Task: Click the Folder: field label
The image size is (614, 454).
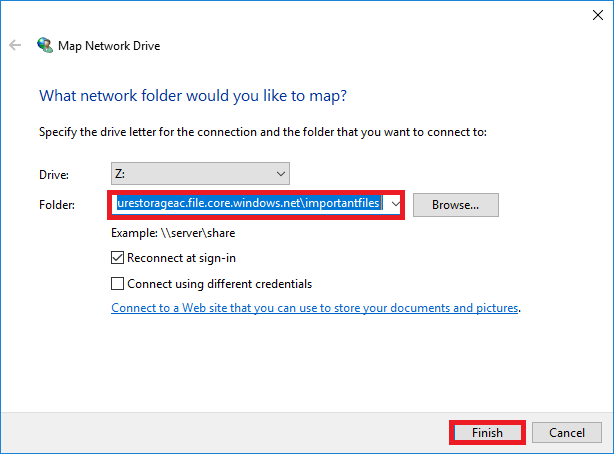Action: coord(58,204)
